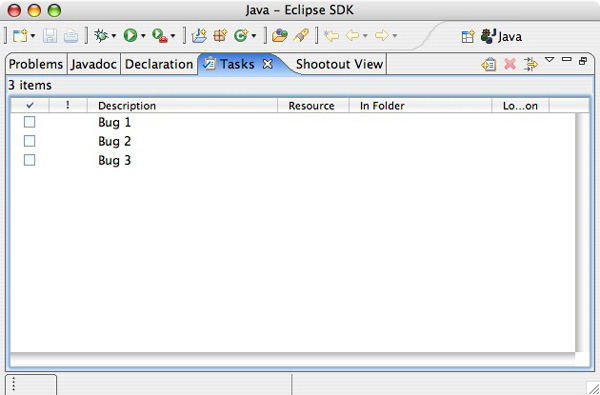Select the Bug 2 task row

[x=293, y=141]
